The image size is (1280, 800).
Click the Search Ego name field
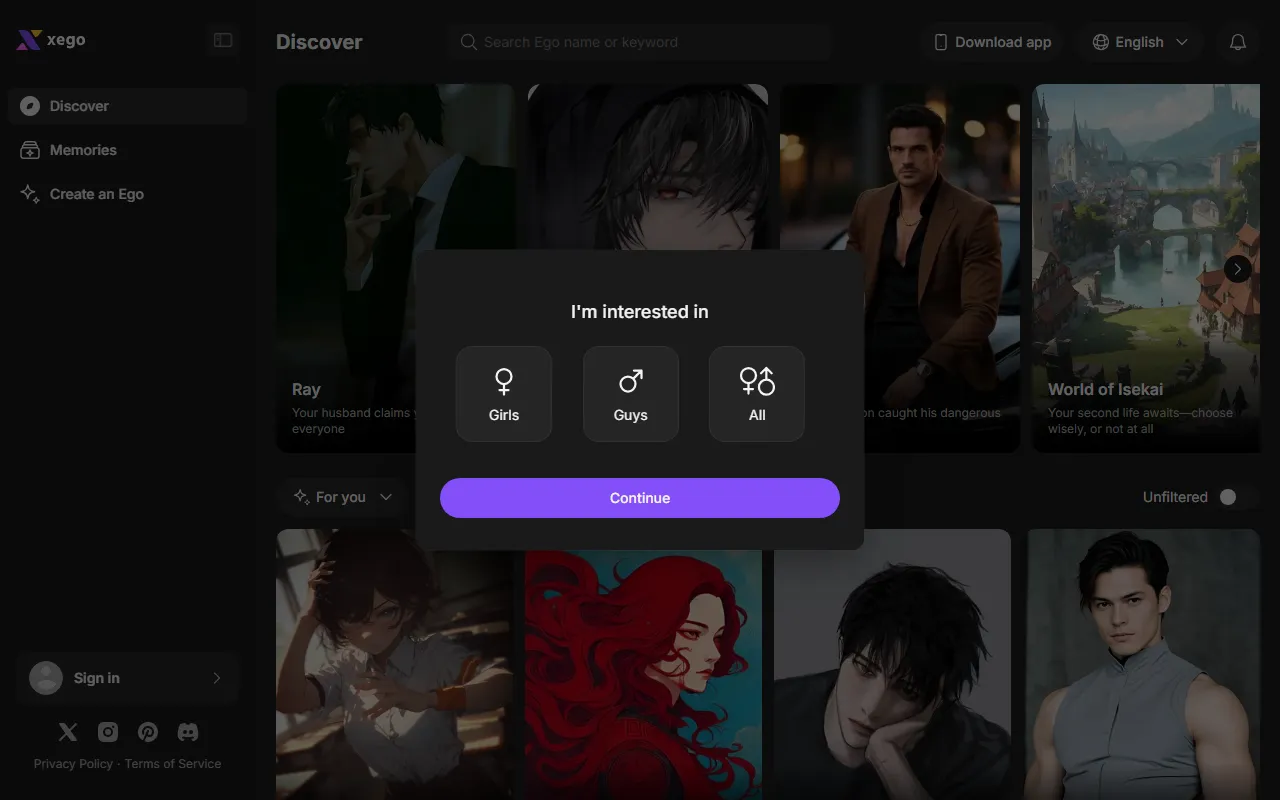point(640,42)
